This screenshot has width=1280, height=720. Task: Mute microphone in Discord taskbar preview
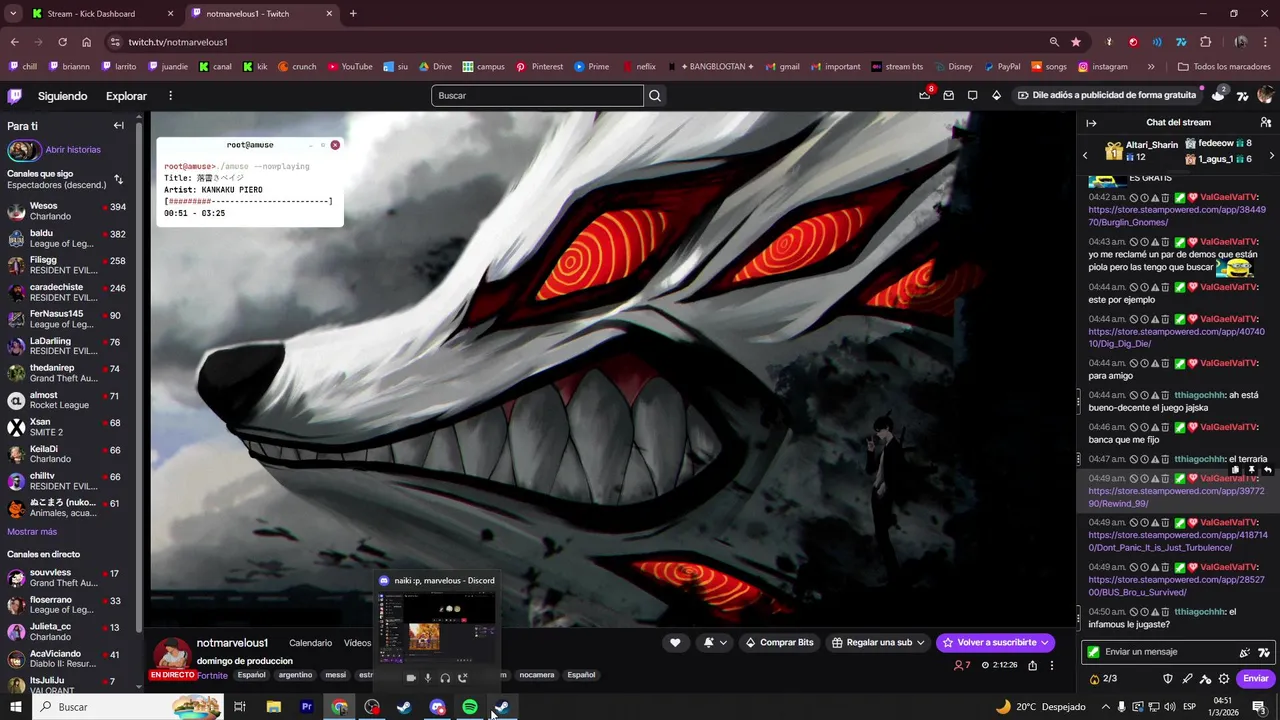pyautogui.click(x=428, y=678)
